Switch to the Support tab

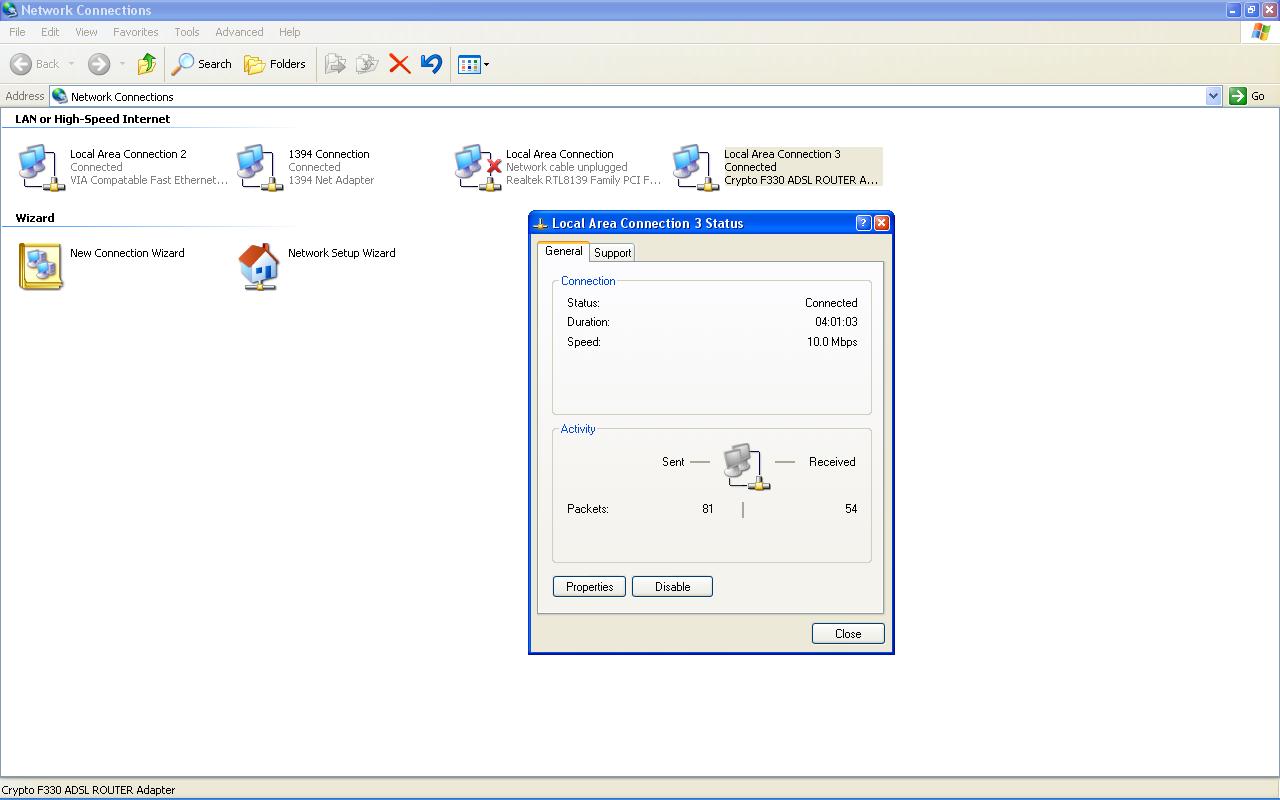pyautogui.click(x=612, y=253)
